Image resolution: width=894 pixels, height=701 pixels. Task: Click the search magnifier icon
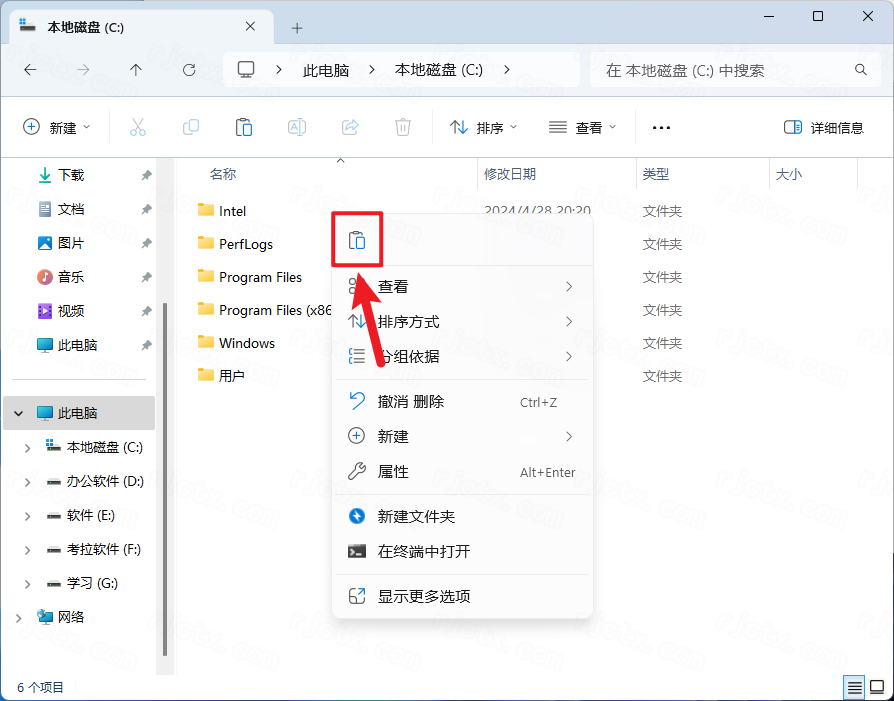861,70
